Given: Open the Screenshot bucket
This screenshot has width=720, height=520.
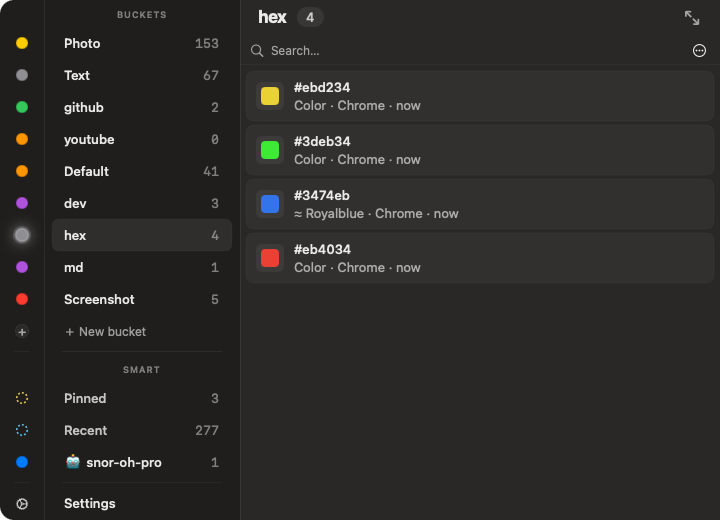Looking at the screenshot, I should pyautogui.click(x=141, y=299).
